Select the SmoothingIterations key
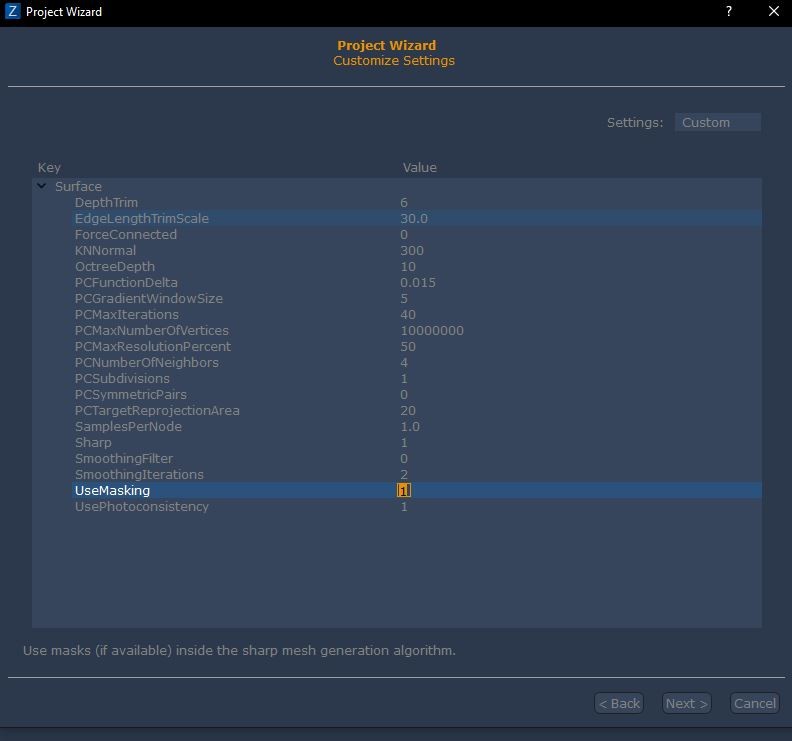Image resolution: width=792 pixels, height=741 pixels. pyautogui.click(x=139, y=474)
